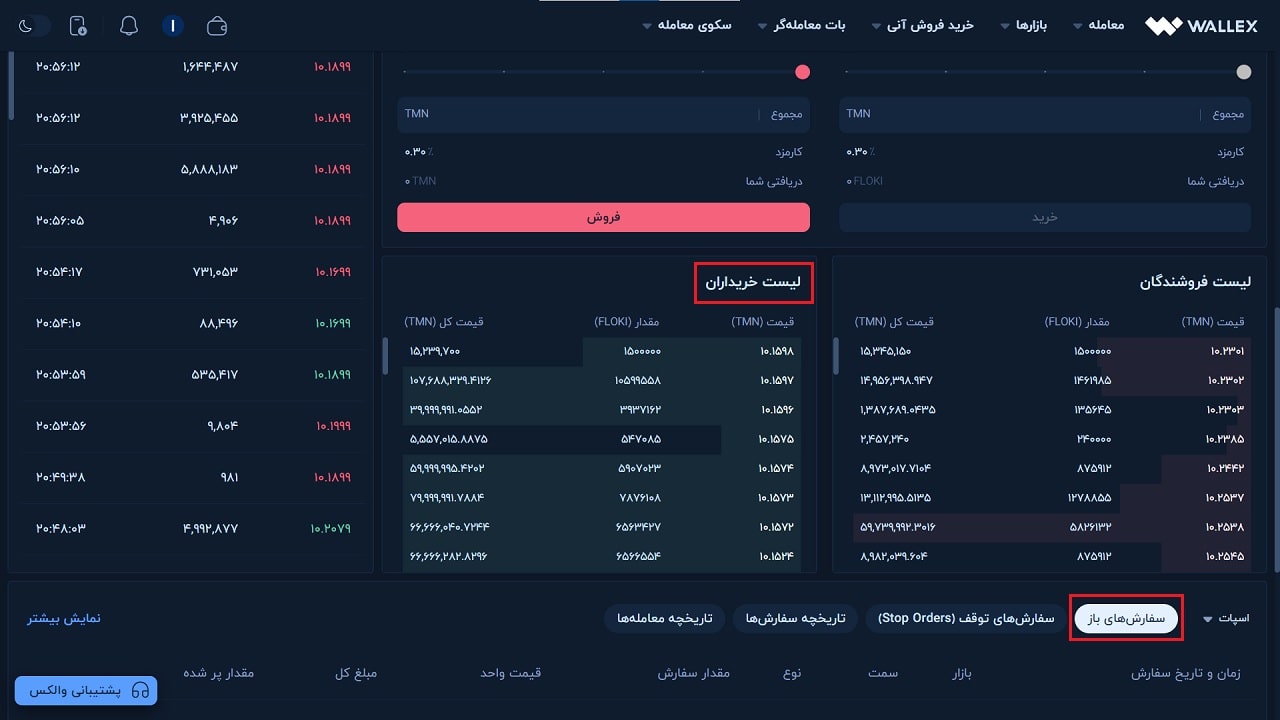Expand the معامله menu

1098,25
